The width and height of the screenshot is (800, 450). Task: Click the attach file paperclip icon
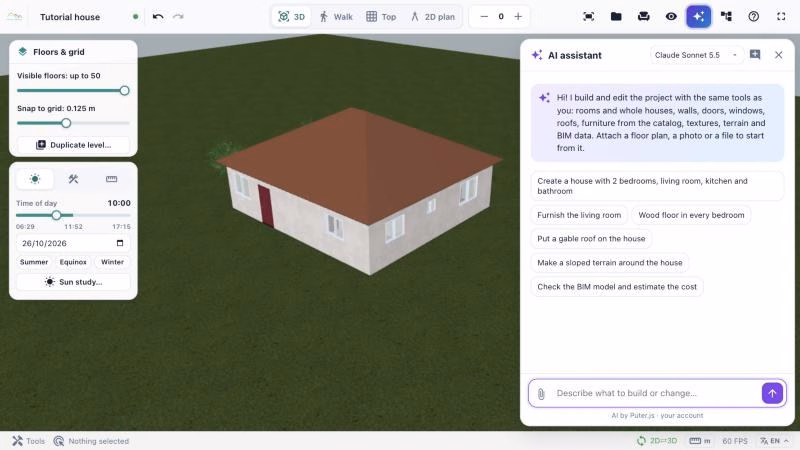[541, 393]
